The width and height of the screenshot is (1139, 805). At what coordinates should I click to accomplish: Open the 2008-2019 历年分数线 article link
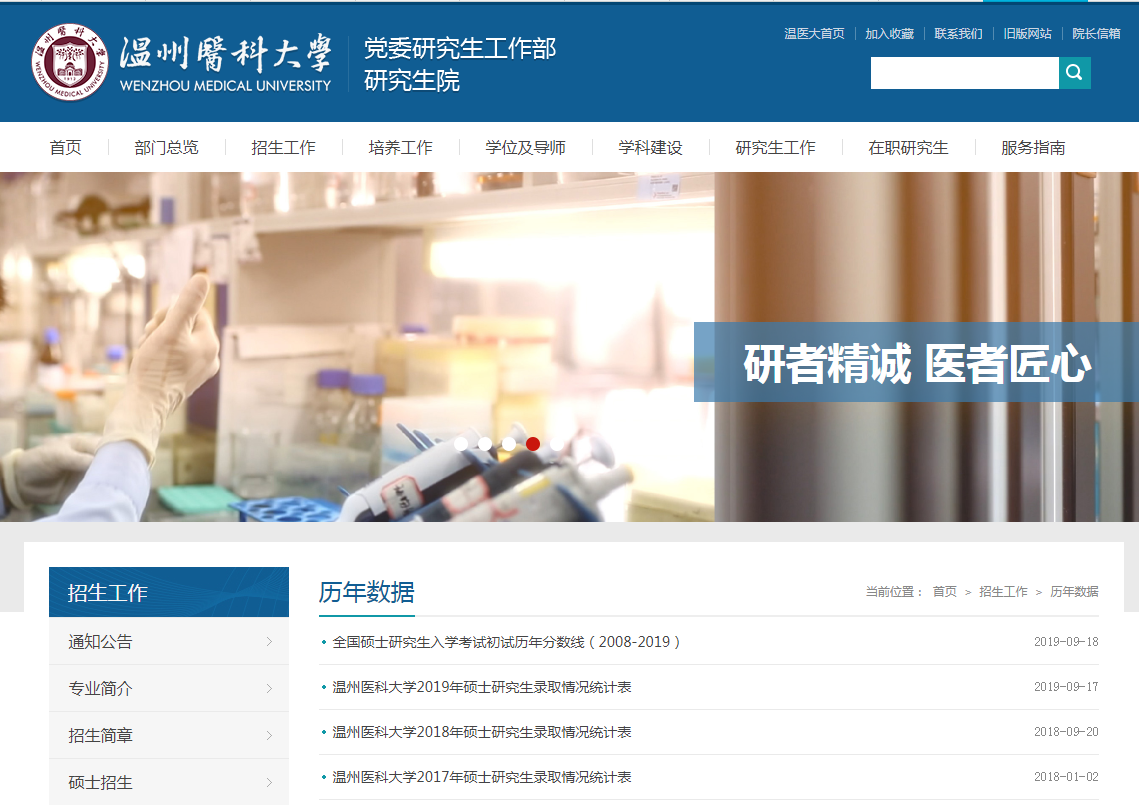(x=506, y=642)
